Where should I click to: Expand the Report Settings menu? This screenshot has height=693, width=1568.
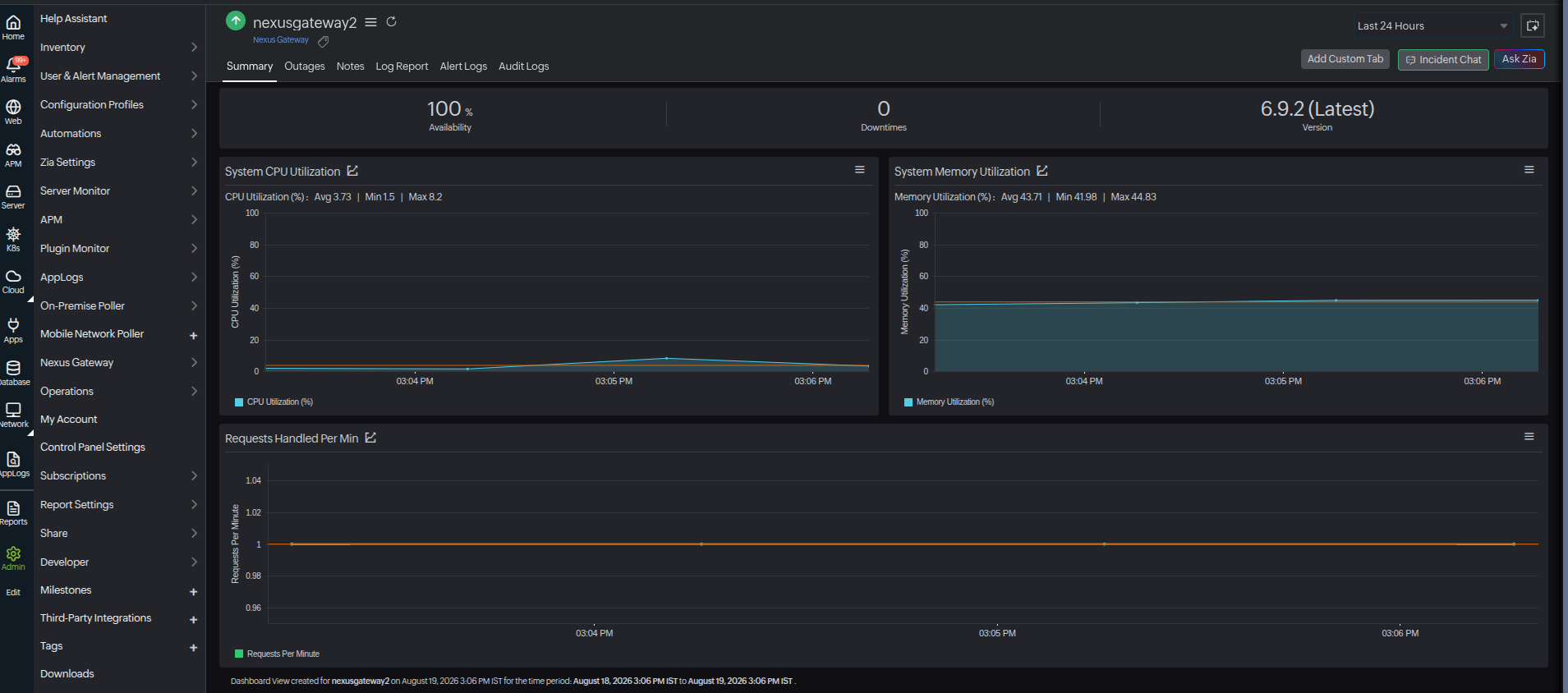click(x=119, y=505)
